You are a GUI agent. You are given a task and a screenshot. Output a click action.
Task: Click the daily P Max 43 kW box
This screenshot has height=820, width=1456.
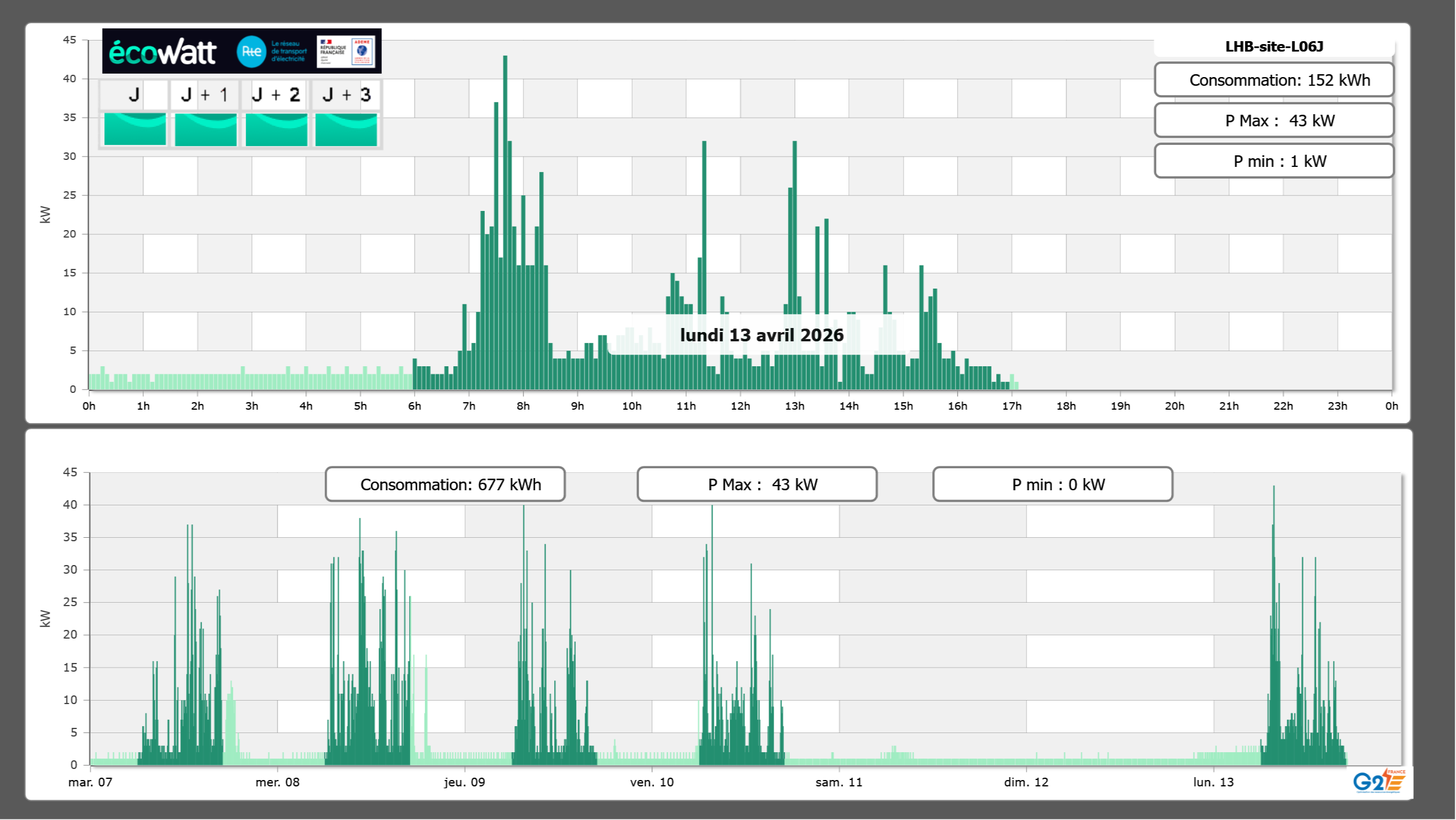pos(1274,121)
